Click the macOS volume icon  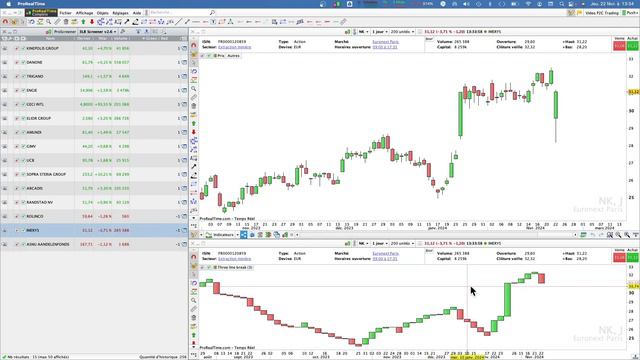coord(467,4)
